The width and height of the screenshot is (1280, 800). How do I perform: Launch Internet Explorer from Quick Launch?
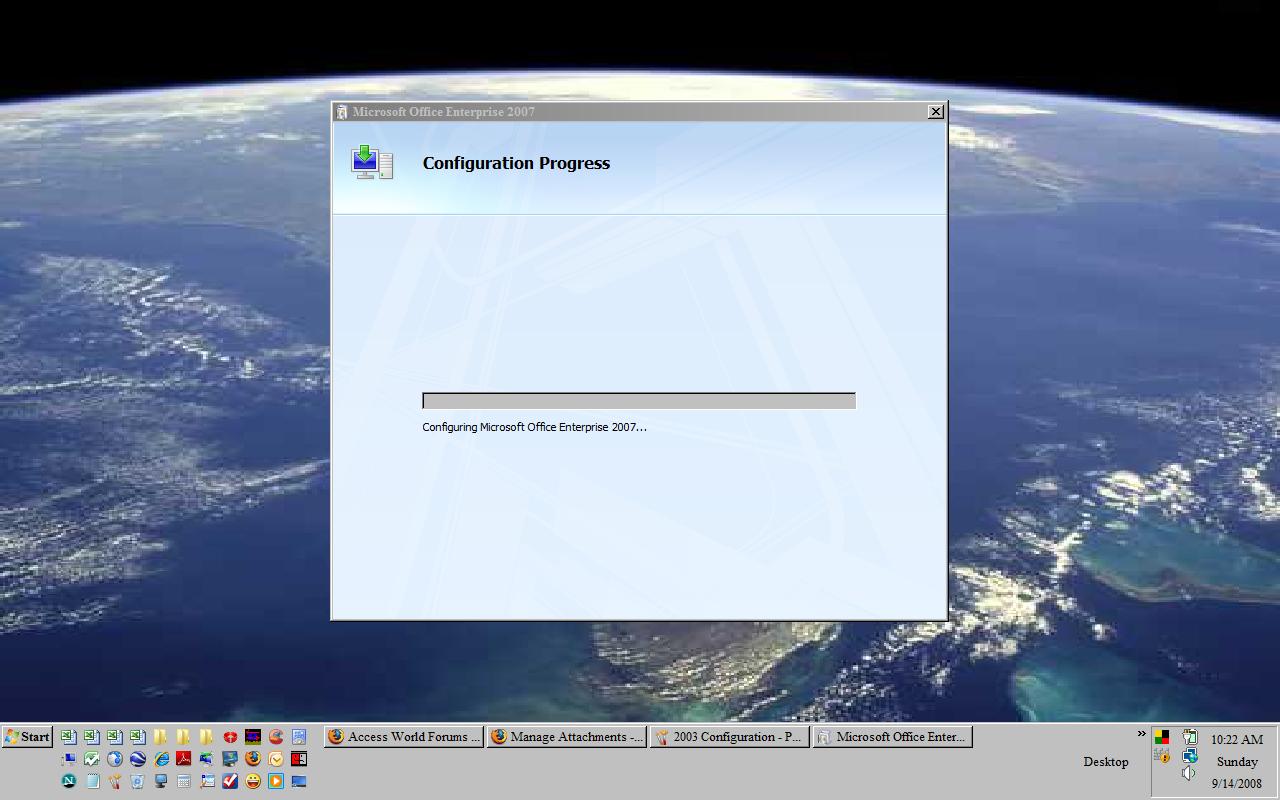pos(161,759)
